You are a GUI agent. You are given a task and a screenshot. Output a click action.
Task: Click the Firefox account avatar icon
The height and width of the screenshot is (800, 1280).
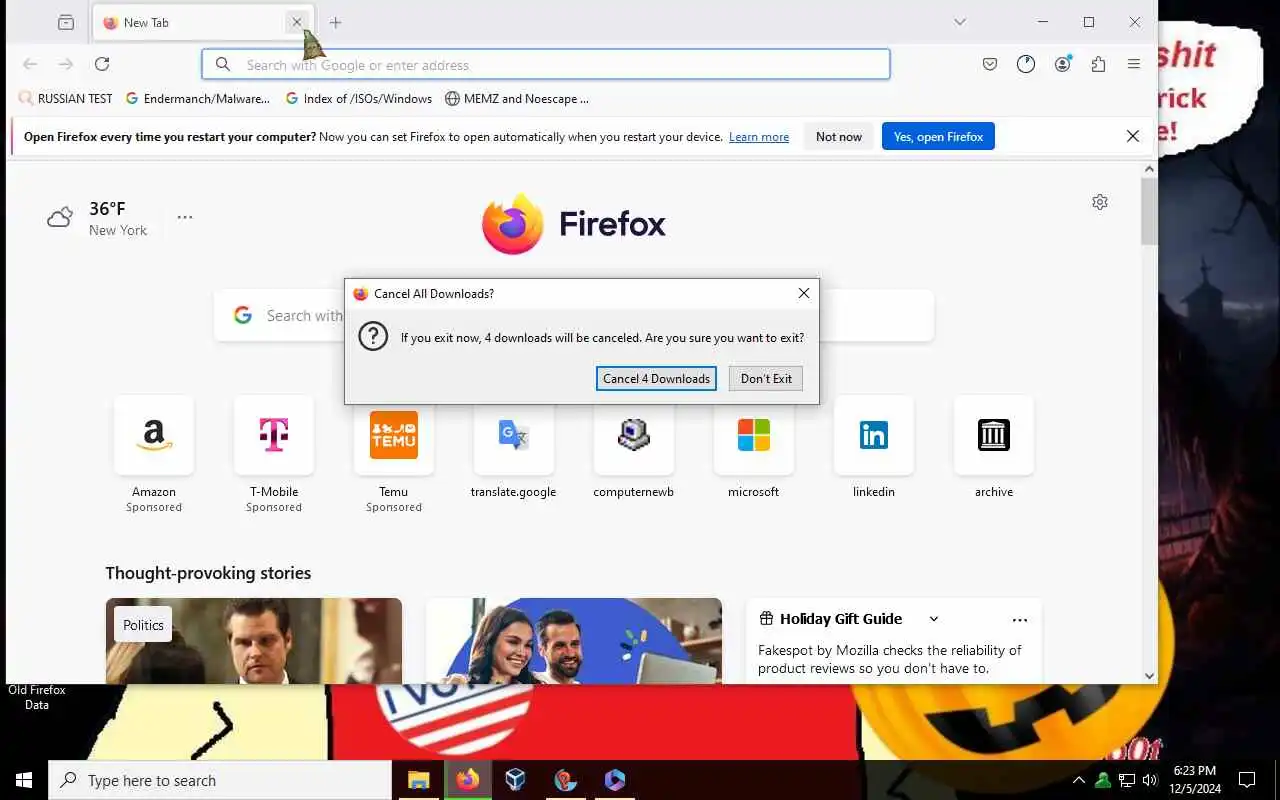(1062, 64)
